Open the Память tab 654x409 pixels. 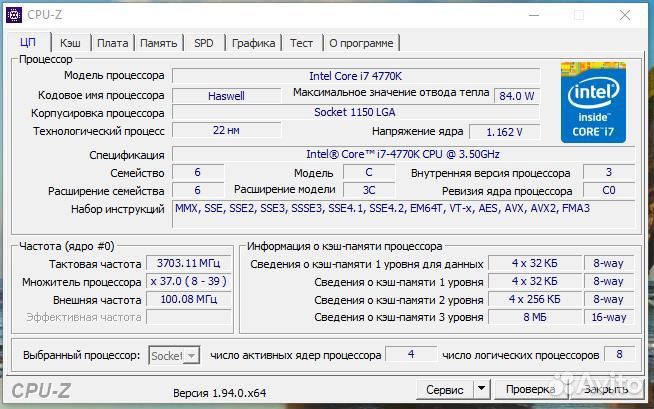(158, 43)
